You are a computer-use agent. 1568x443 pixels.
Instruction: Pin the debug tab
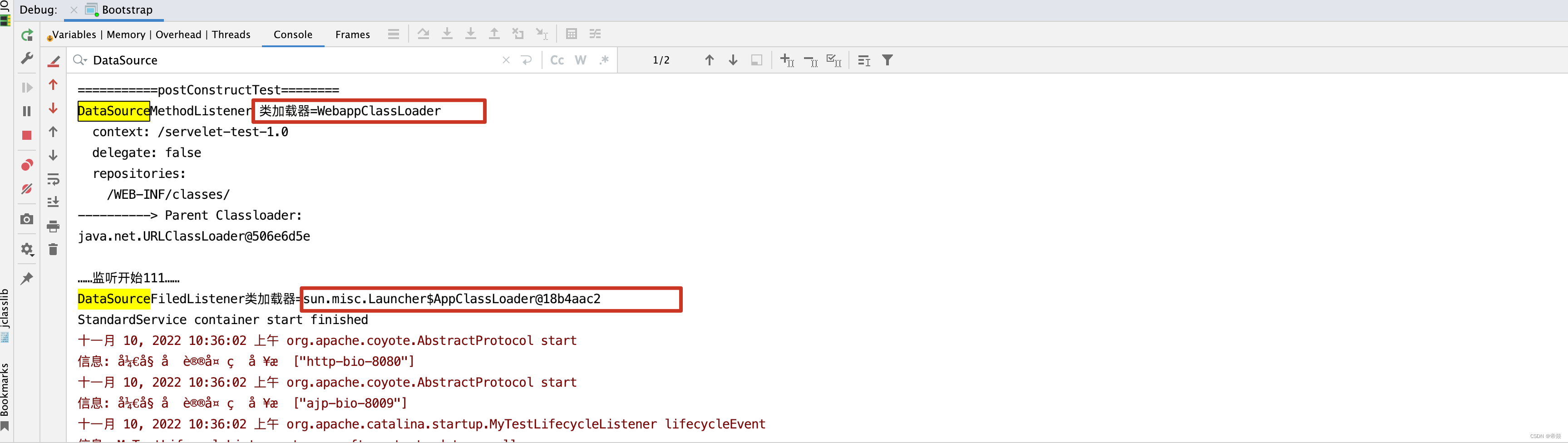(27, 279)
